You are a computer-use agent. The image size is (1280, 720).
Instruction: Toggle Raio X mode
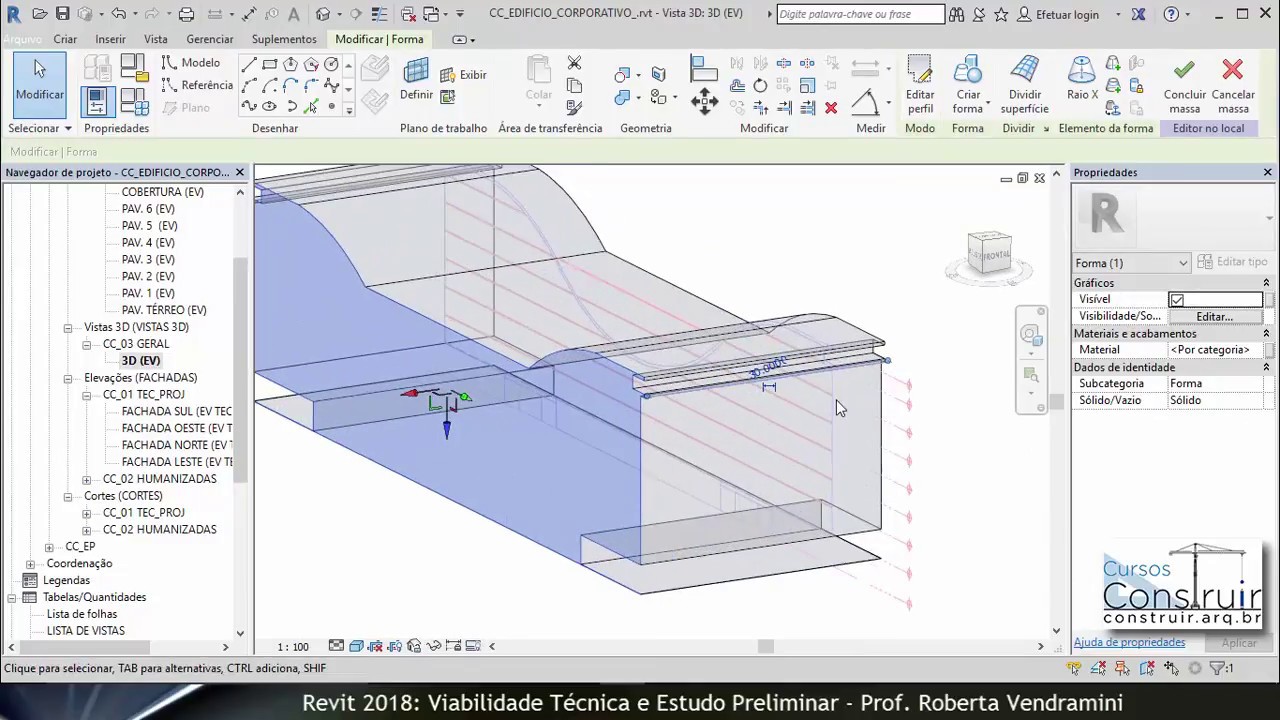point(1082,80)
